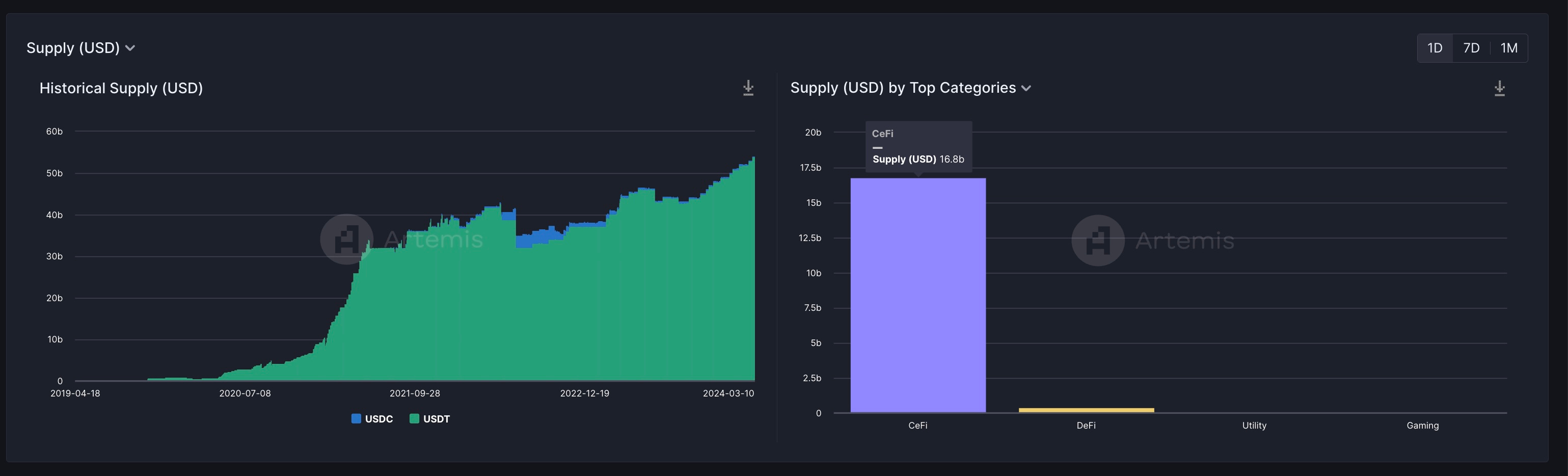Click chevron next to Top Categories title
The image size is (1568, 476).
point(1026,89)
